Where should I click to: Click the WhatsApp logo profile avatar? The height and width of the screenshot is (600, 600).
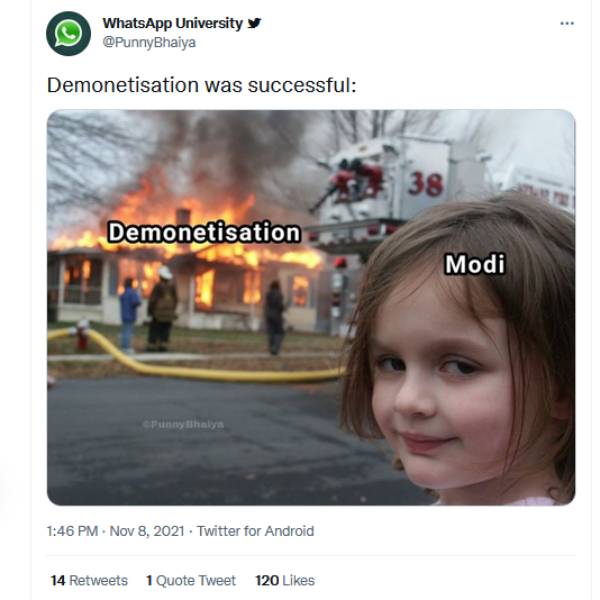68,33
